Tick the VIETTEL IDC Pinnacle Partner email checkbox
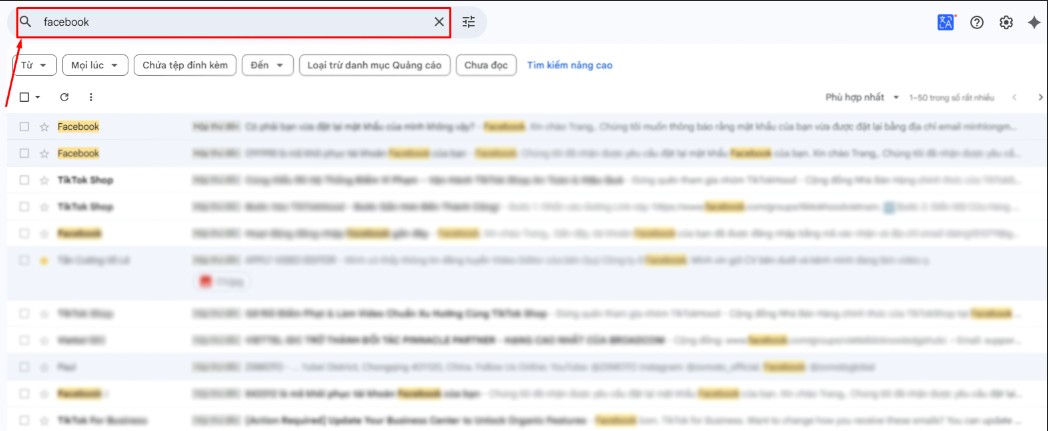1048x431 pixels. (24, 341)
